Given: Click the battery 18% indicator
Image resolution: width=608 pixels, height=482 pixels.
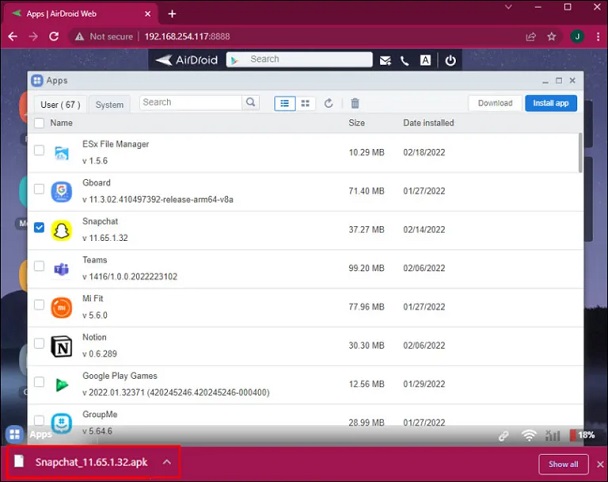Looking at the screenshot, I should [x=582, y=435].
